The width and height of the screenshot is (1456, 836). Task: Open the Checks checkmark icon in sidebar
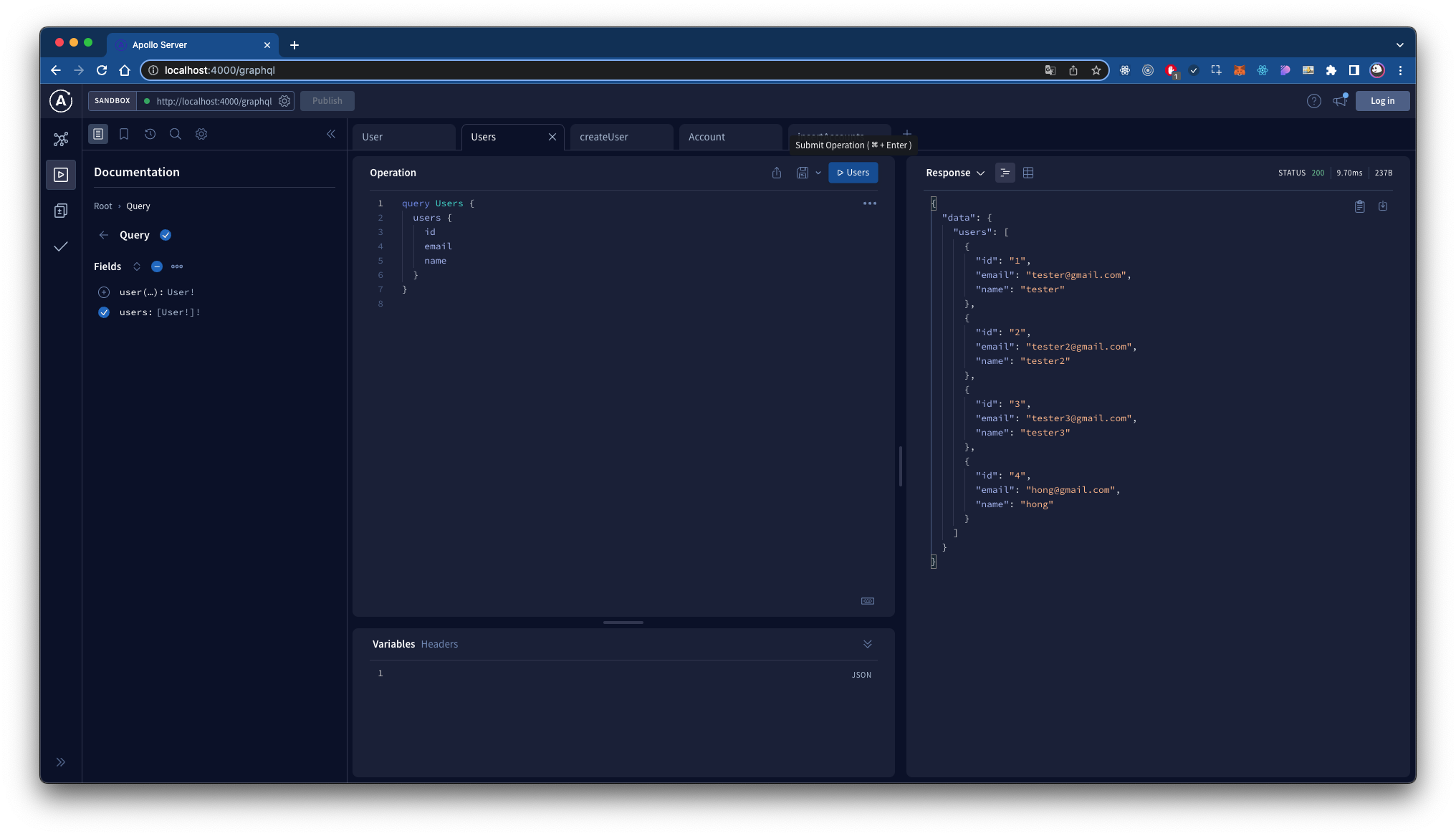61,246
